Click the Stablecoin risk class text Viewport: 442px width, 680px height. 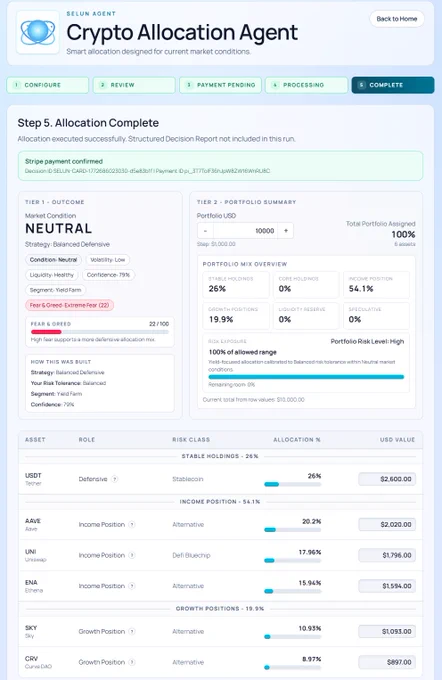click(188, 479)
